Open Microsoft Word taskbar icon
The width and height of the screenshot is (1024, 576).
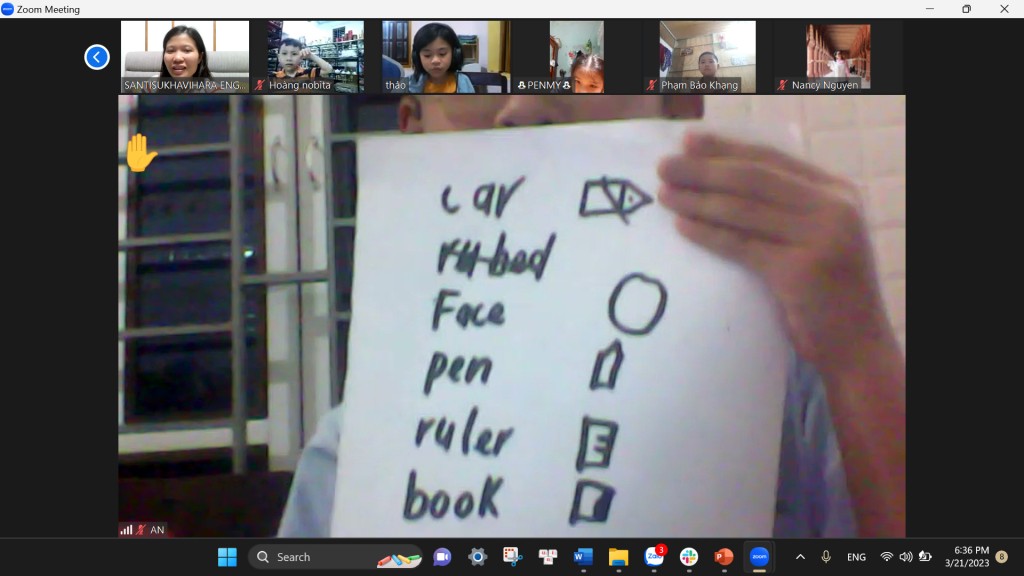tap(583, 557)
